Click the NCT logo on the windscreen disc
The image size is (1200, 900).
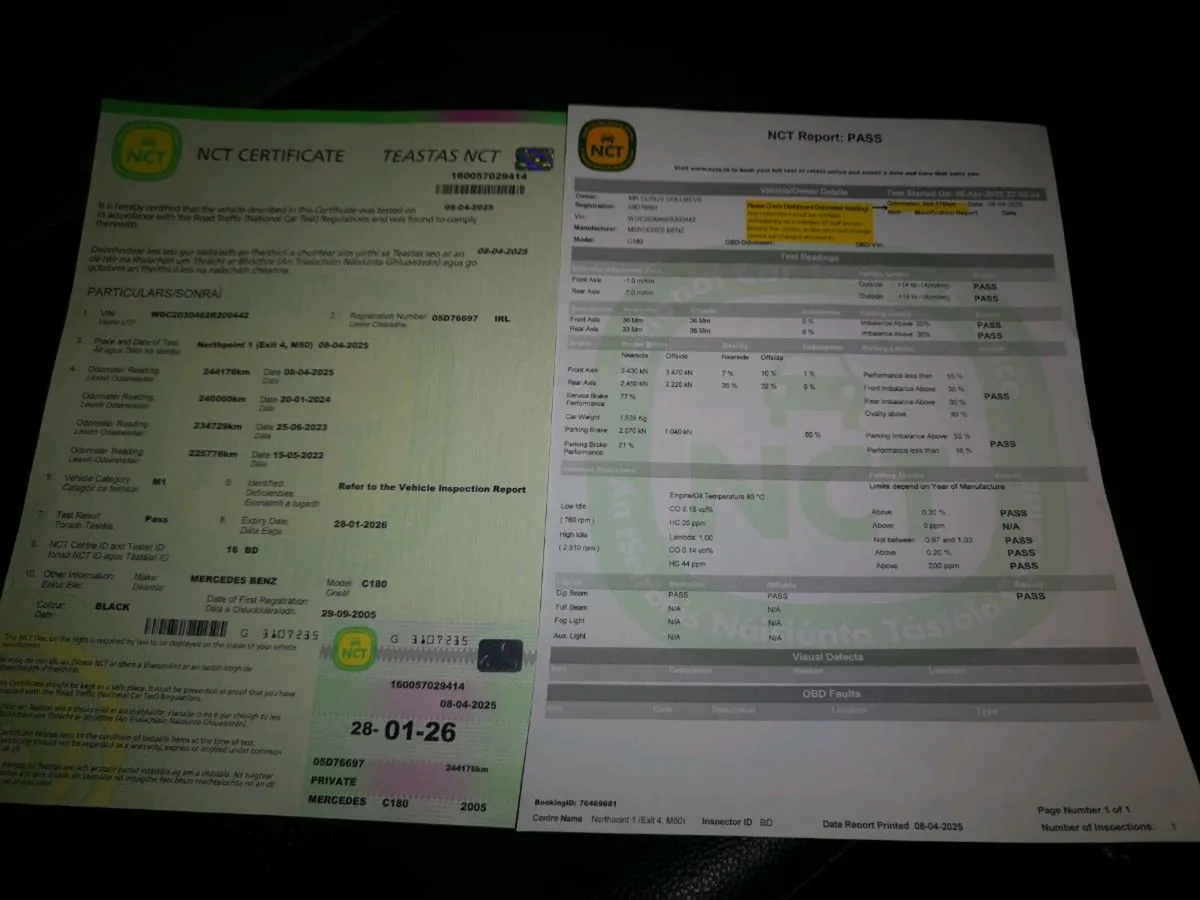354,649
